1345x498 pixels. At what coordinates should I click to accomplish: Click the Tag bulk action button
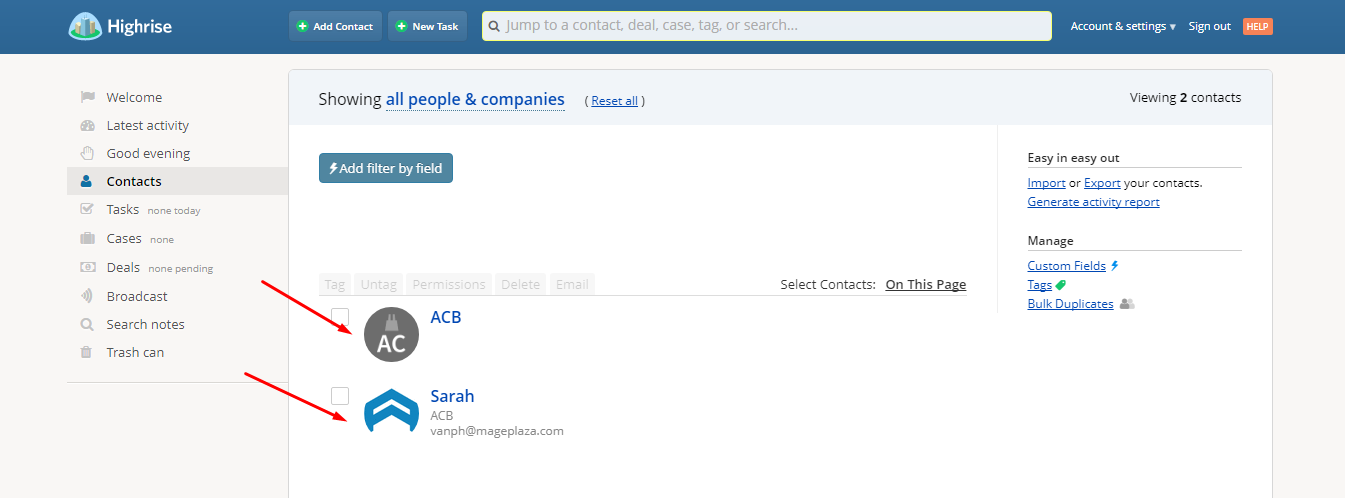coord(335,284)
